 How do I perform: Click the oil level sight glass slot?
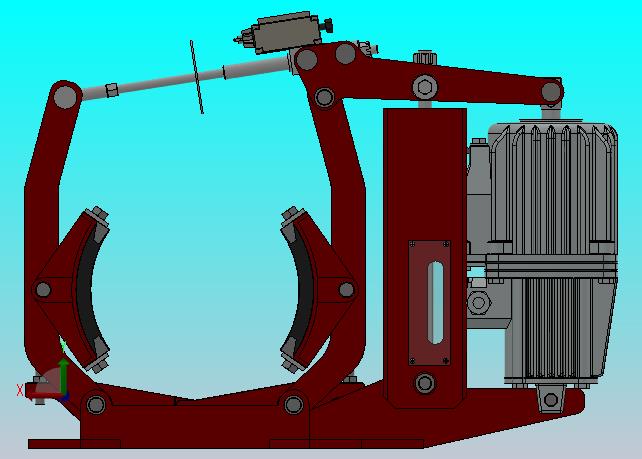click(x=436, y=303)
